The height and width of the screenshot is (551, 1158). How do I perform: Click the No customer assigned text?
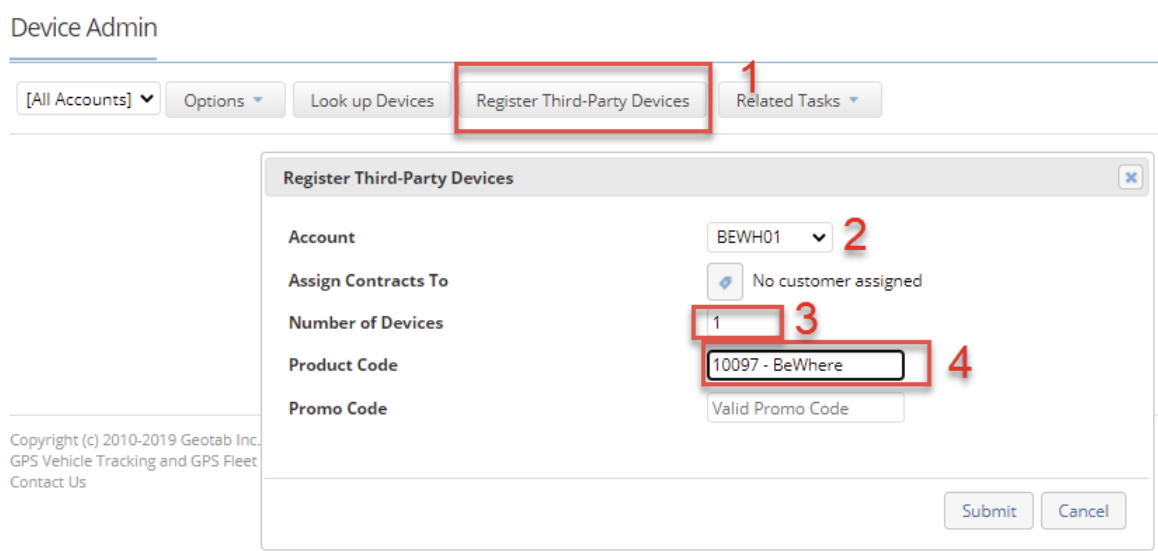click(837, 281)
